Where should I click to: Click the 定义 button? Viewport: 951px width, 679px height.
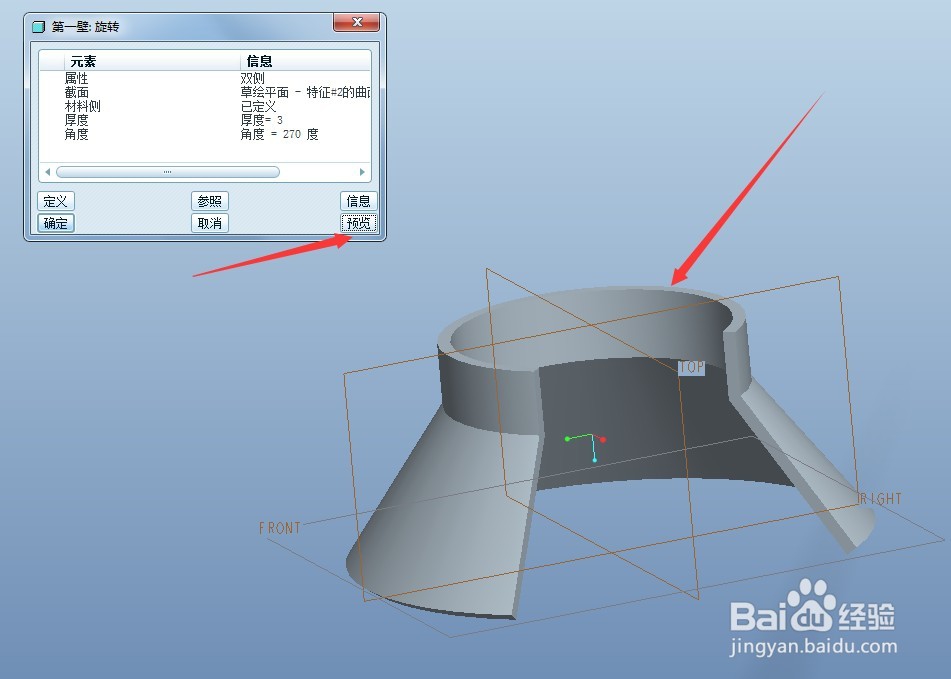pyautogui.click(x=56, y=201)
